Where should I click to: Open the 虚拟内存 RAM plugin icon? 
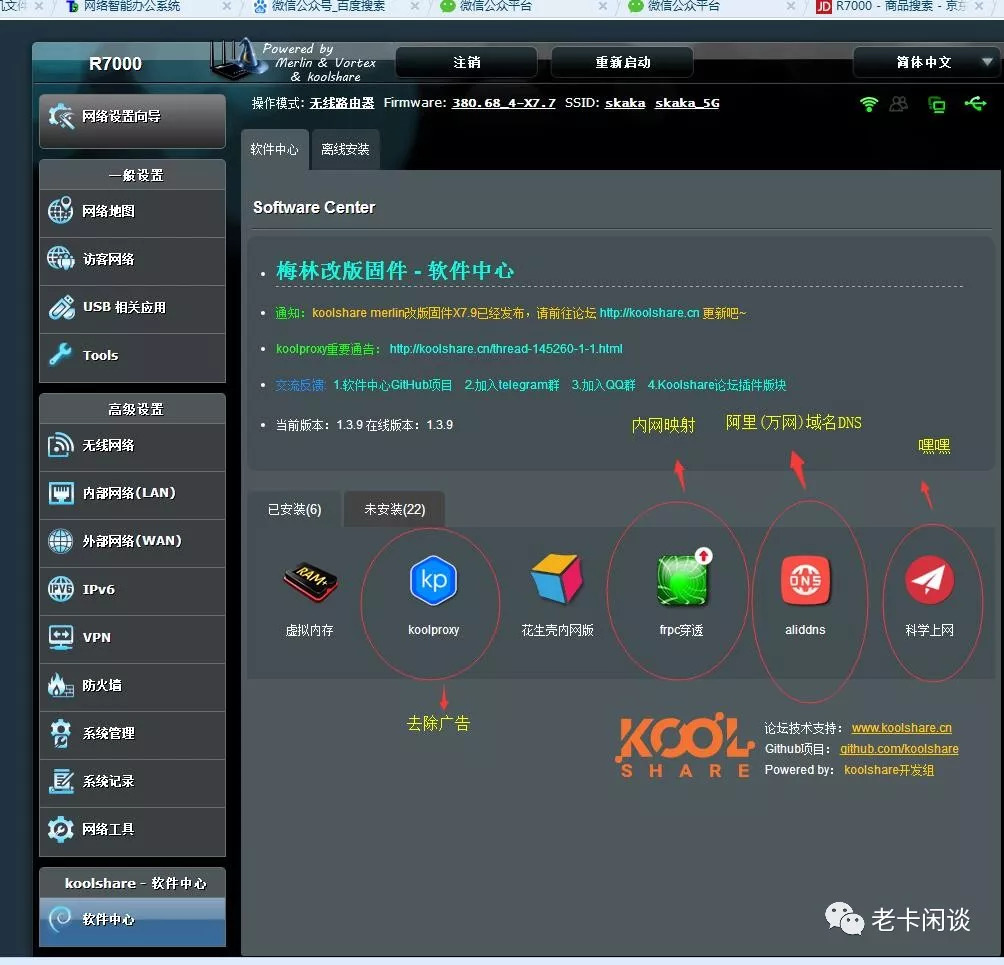pos(311,581)
